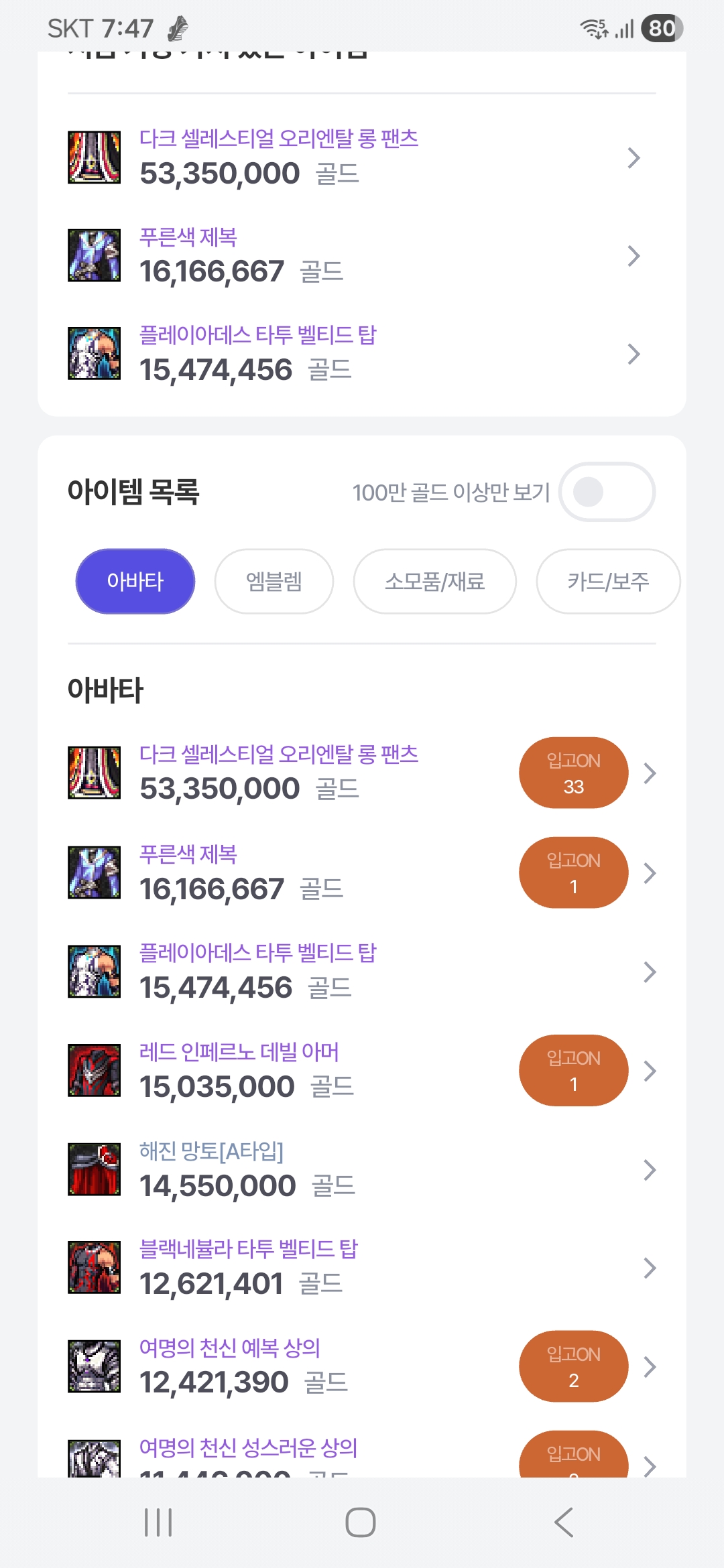Expand chevron beside 해진 망토[A타입]
Image resolution: width=724 pixels, height=1568 pixels.
click(649, 1170)
